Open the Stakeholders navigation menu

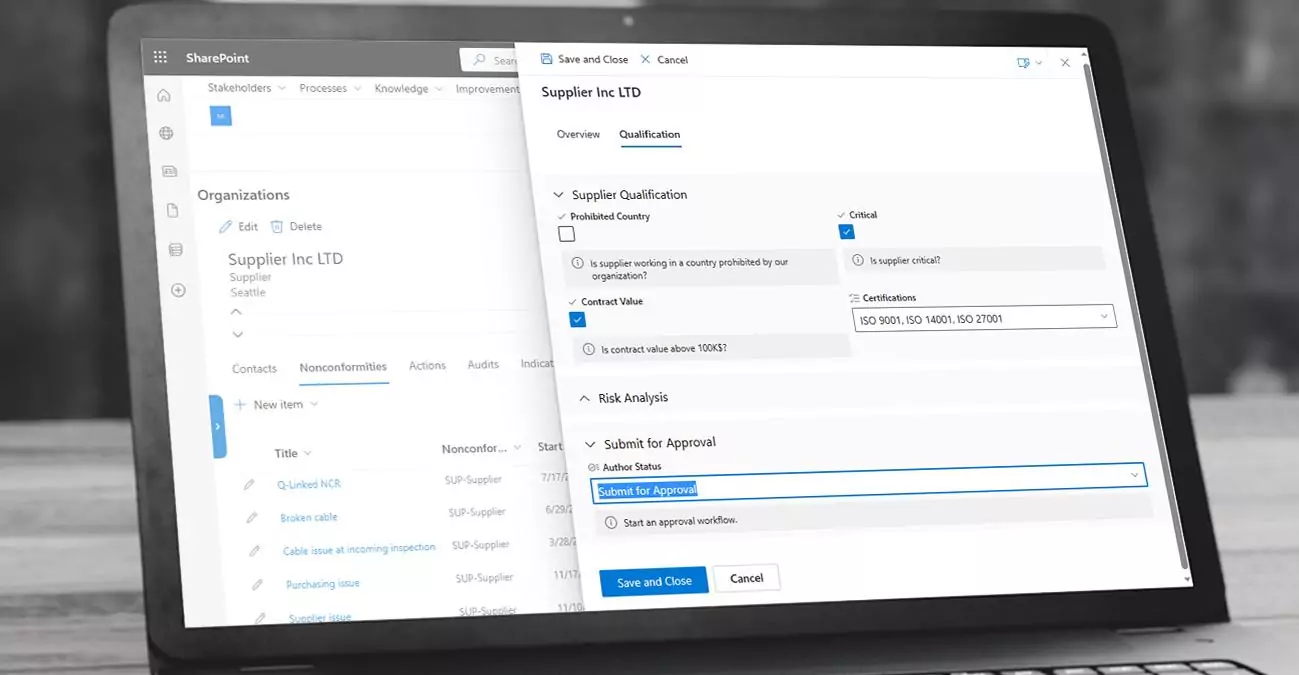(x=246, y=88)
